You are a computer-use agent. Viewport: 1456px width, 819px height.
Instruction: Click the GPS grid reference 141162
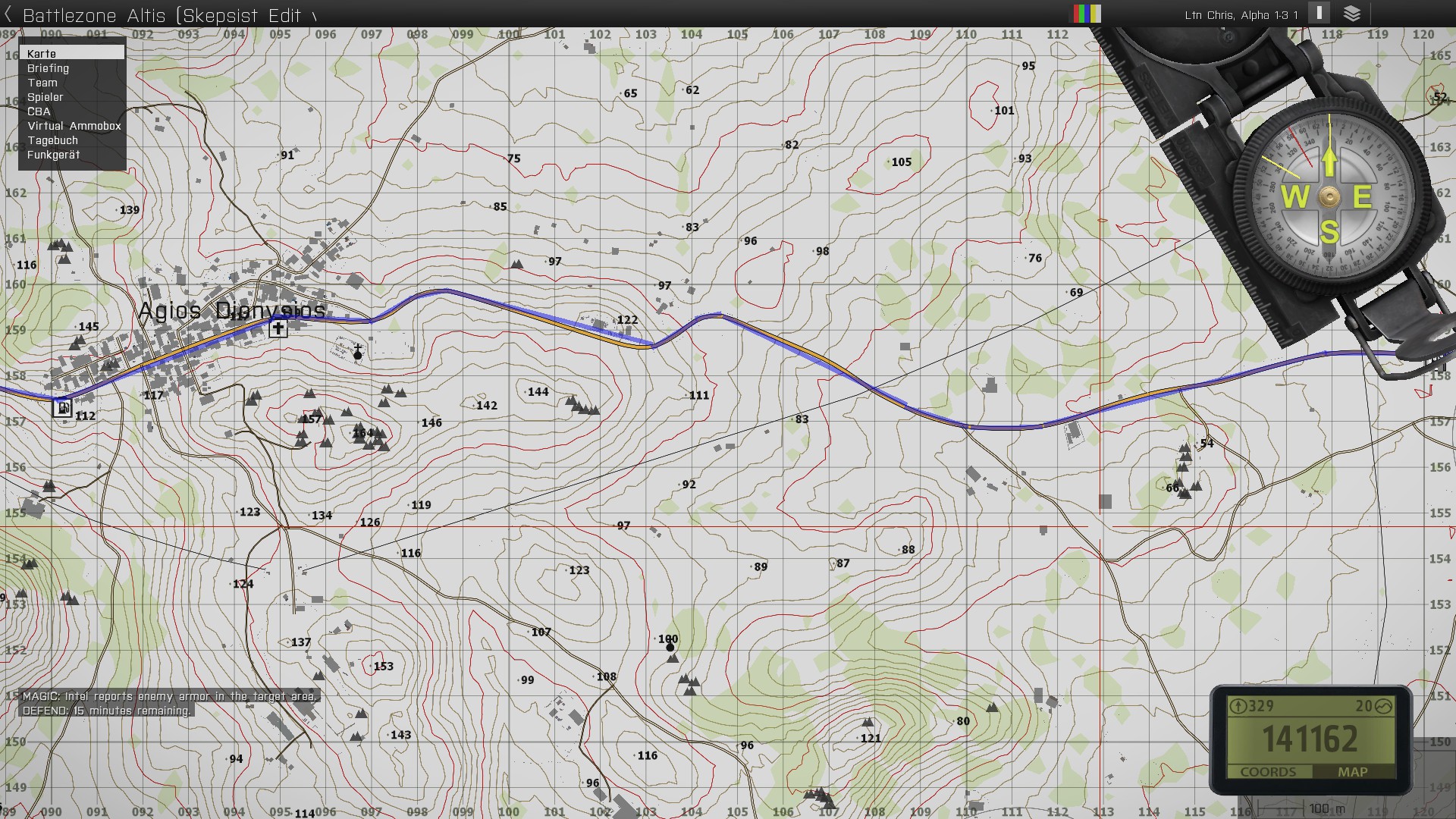[x=1310, y=739]
